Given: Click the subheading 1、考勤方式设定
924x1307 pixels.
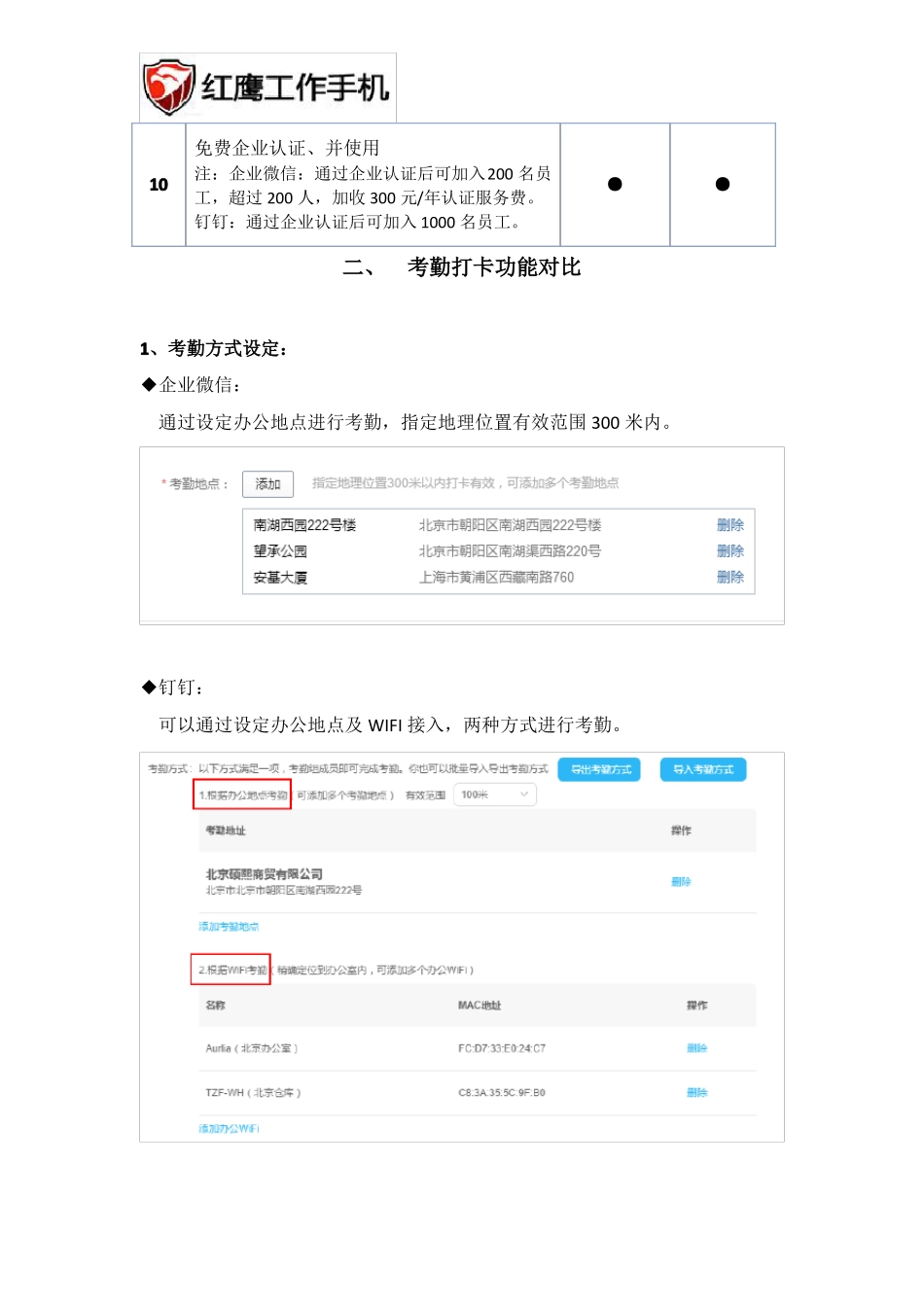Looking at the screenshot, I should click(x=213, y=349).
